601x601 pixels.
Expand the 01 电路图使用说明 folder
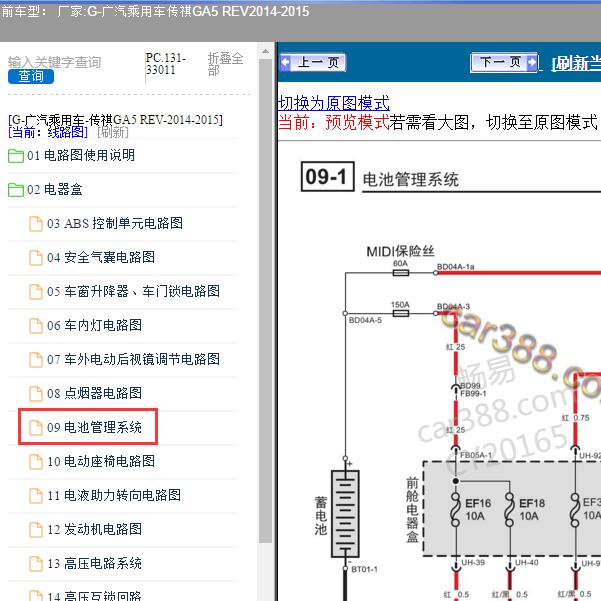81,155
